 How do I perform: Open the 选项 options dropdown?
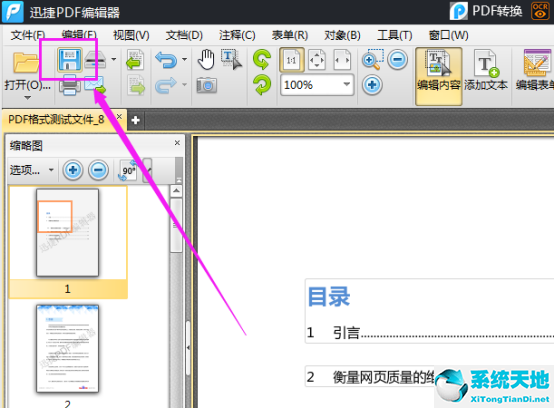[x=31, y=170]
